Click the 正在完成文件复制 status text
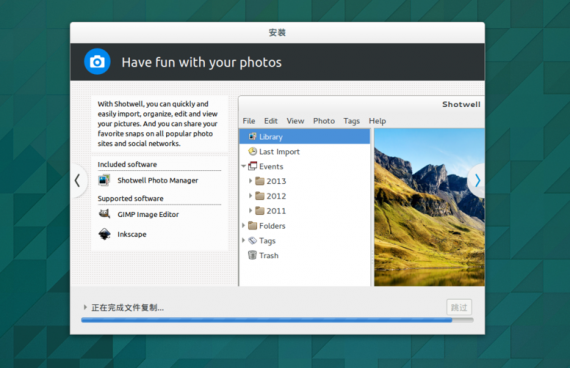Viewport: 570px width, 368px height. 128,308
